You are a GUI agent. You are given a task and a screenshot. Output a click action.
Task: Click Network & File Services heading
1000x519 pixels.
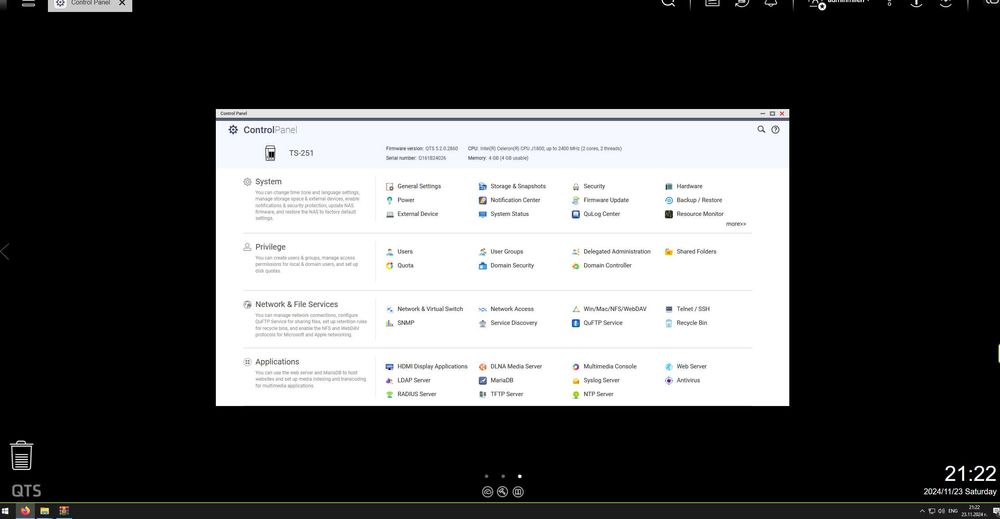(297, 304)
